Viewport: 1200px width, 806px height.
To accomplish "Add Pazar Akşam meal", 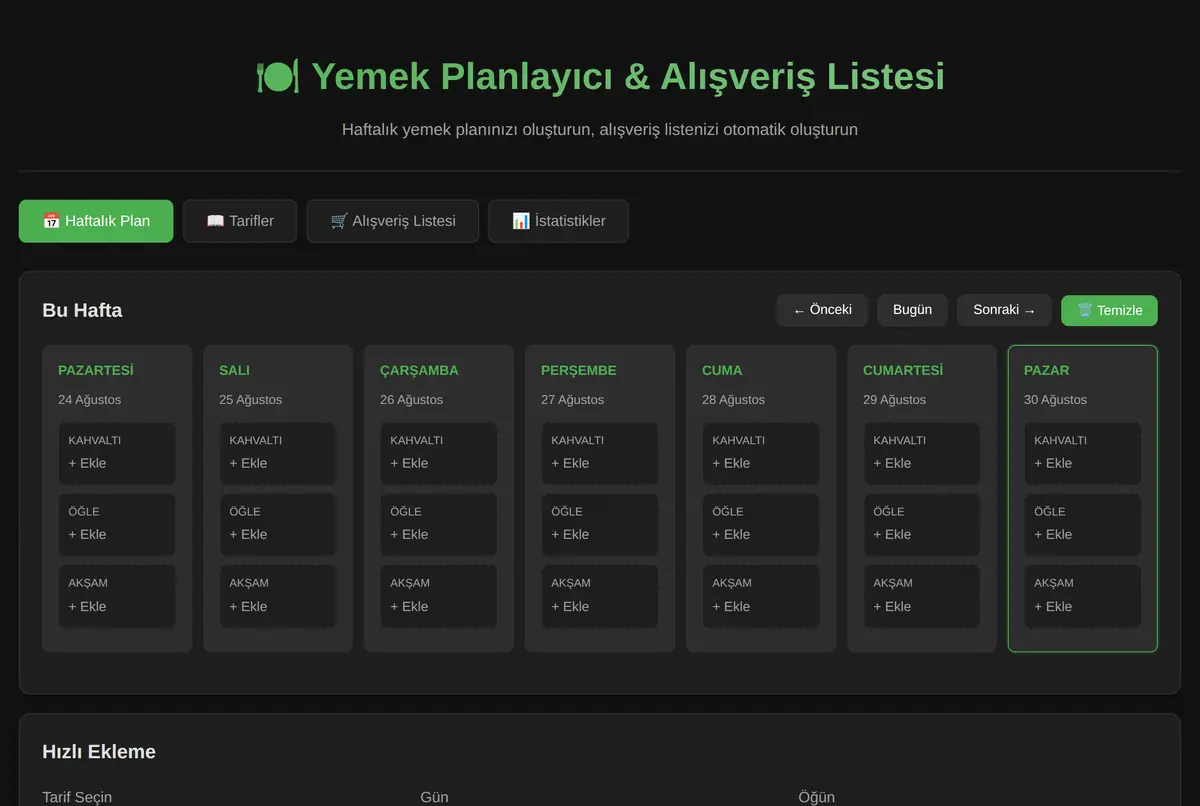I will (x=1083, y=596).
